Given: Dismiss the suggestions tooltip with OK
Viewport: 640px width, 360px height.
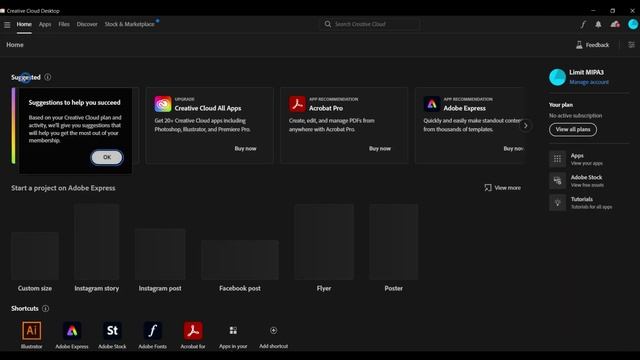Looking at the screenshot, I should 107,157.
